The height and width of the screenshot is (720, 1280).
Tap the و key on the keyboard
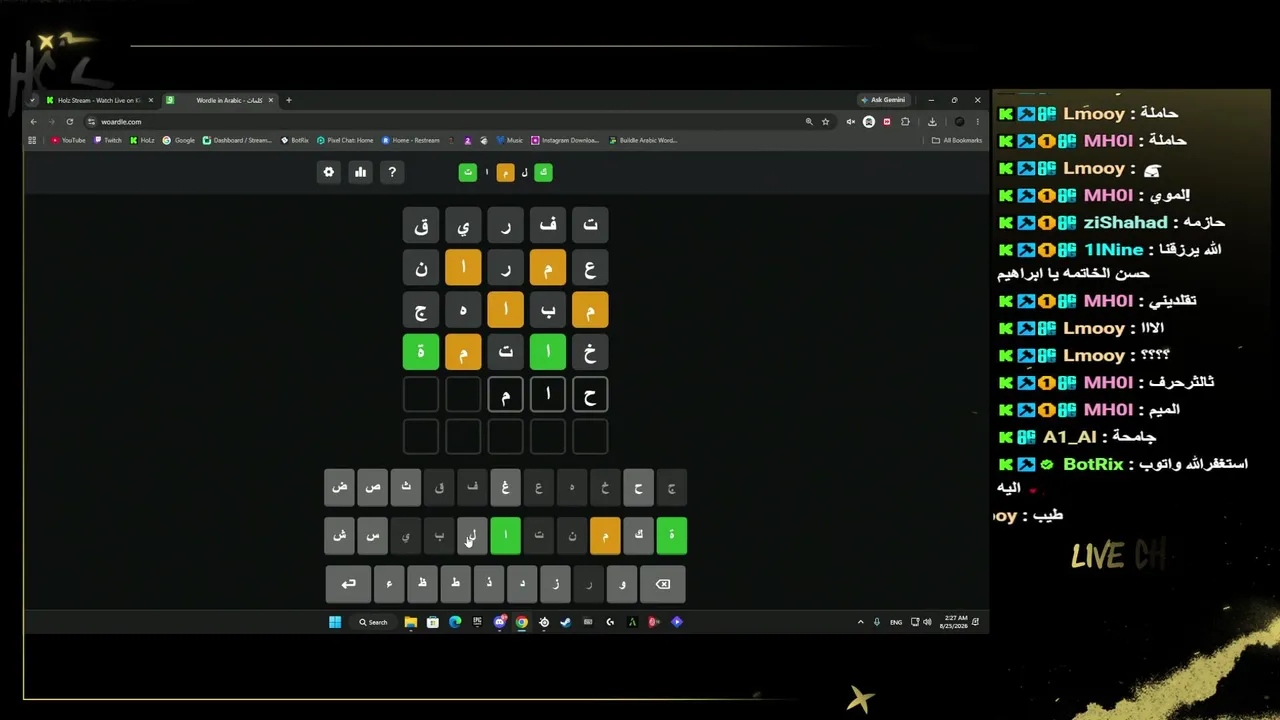click(622, 584)
